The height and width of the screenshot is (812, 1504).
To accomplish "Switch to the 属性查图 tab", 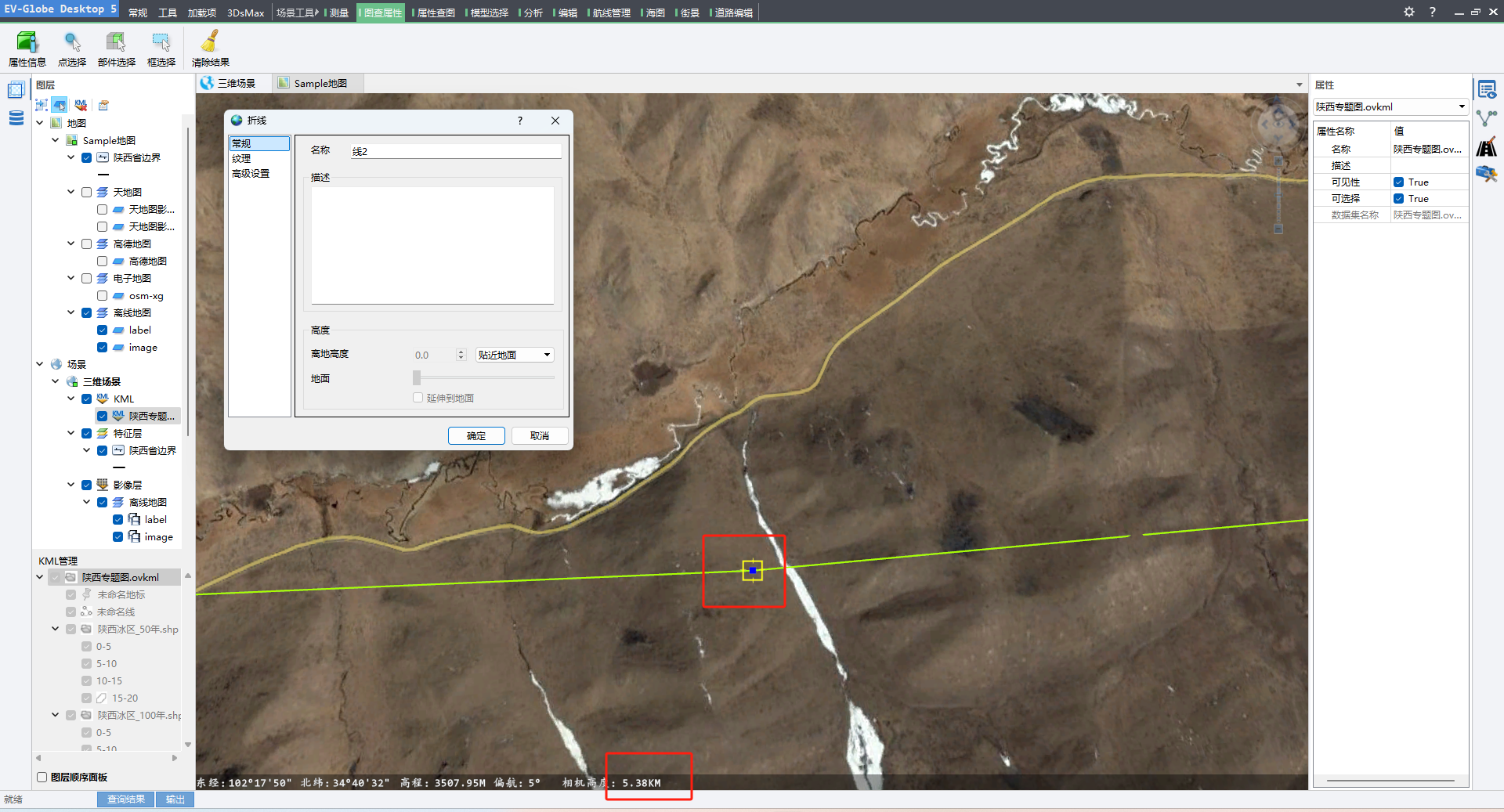I will point(436,13).
